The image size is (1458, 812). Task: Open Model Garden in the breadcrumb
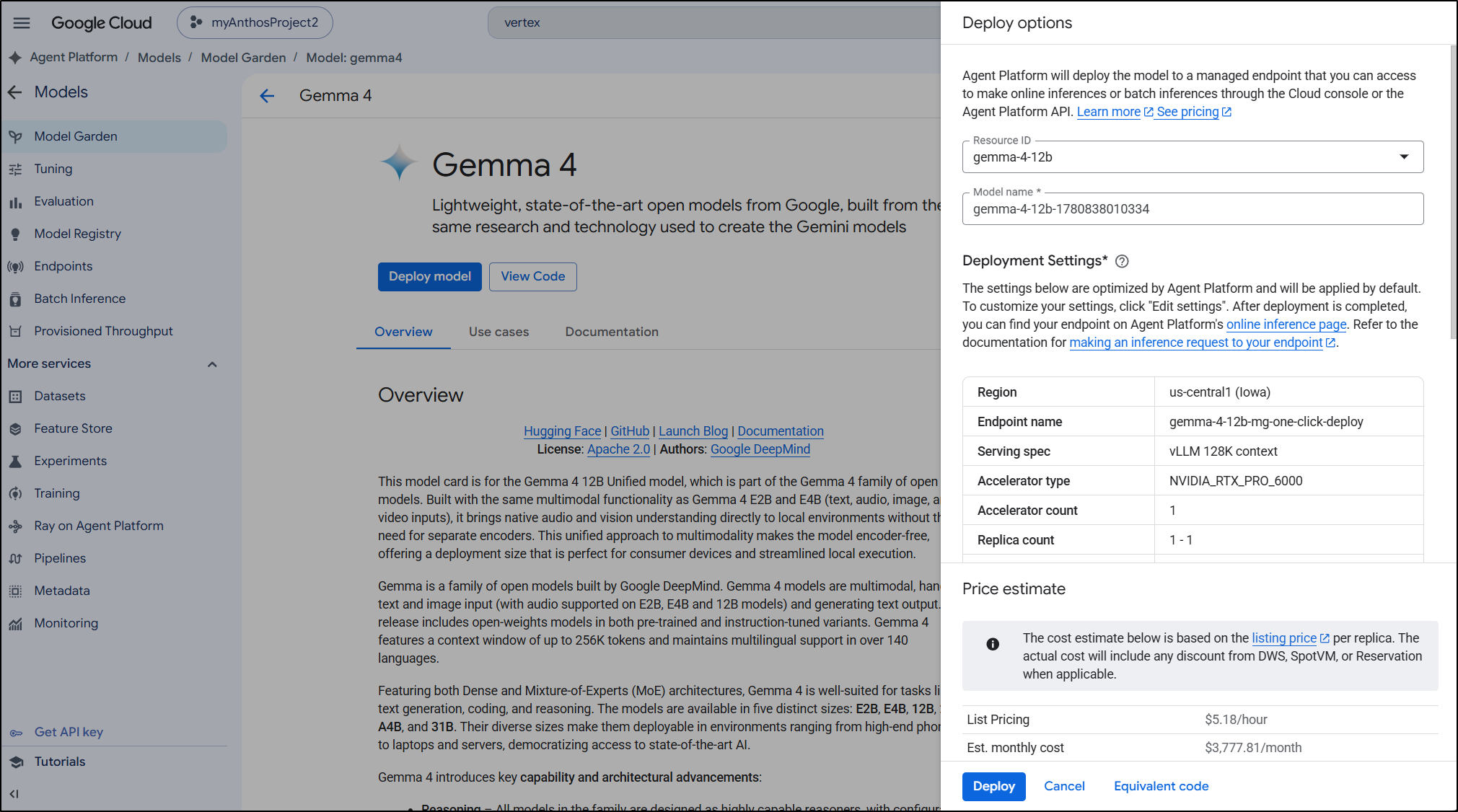[x=243, y=58]
